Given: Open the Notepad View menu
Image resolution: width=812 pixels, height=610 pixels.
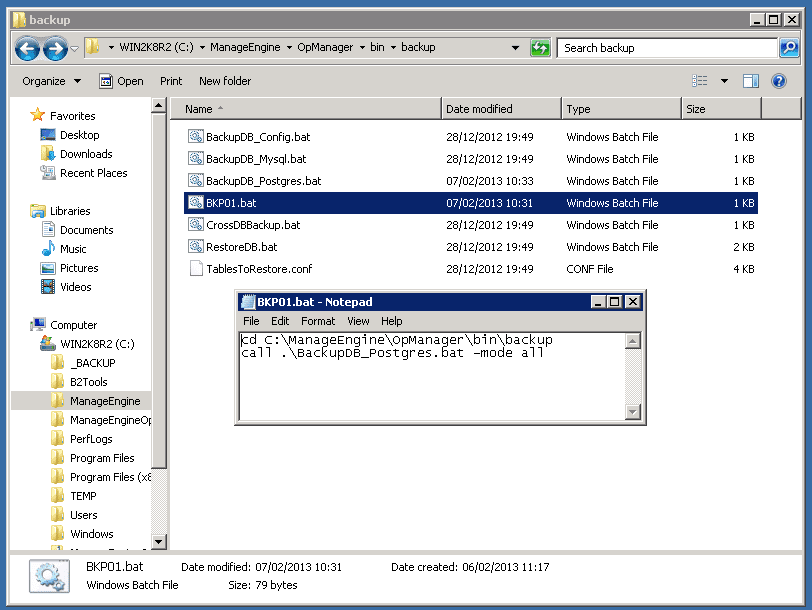Looking at the screenshot, I should [358, 321].
